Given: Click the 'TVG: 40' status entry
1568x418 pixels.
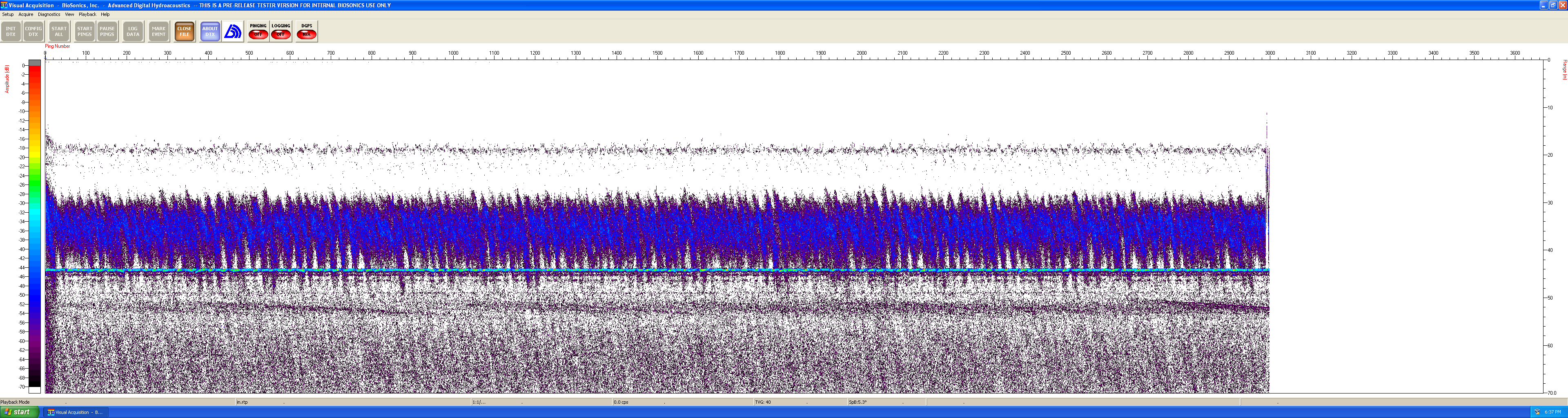Looking at the screenshot, I should pyautogui.click(x=763, y=402).
